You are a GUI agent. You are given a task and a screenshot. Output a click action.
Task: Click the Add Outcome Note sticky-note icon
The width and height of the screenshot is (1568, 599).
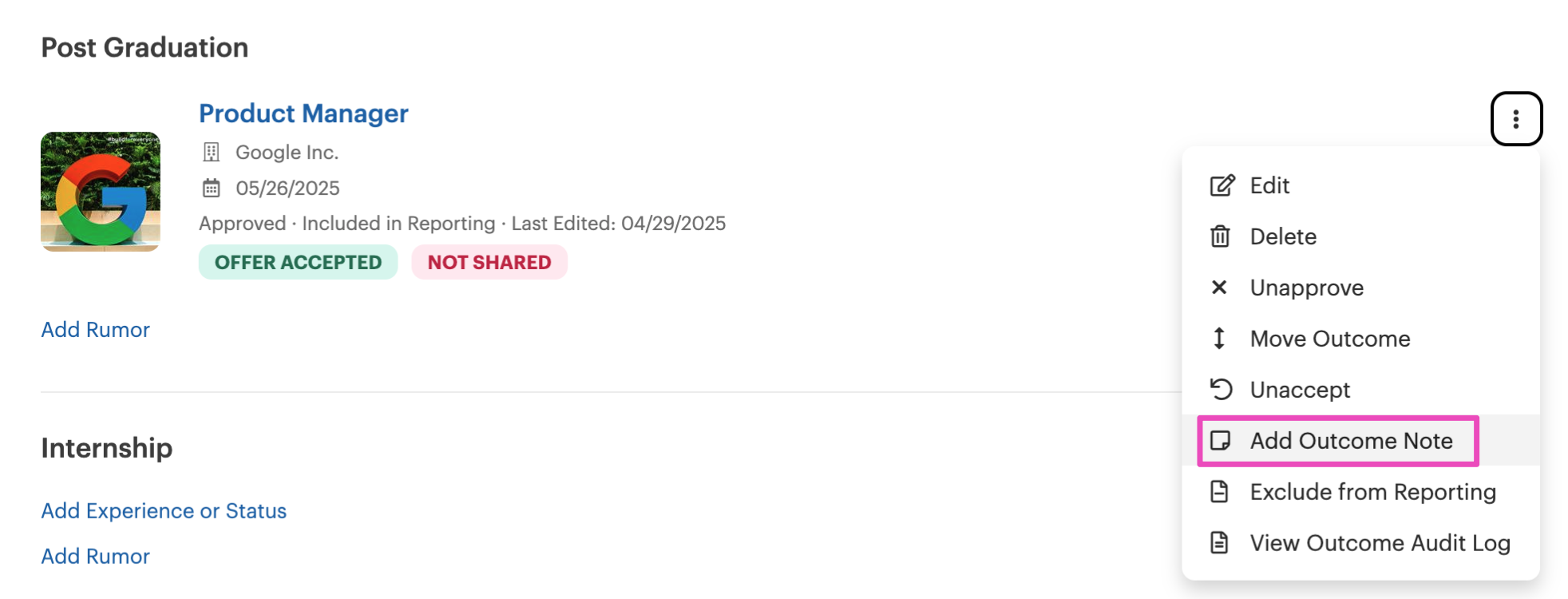(1220, 441)
